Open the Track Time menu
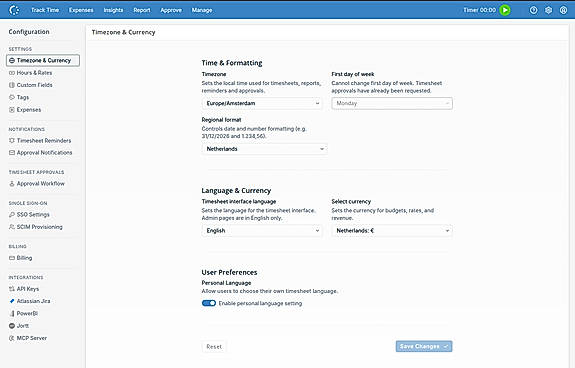This screenshot has height=368, width=575. [x=45, y=10]
